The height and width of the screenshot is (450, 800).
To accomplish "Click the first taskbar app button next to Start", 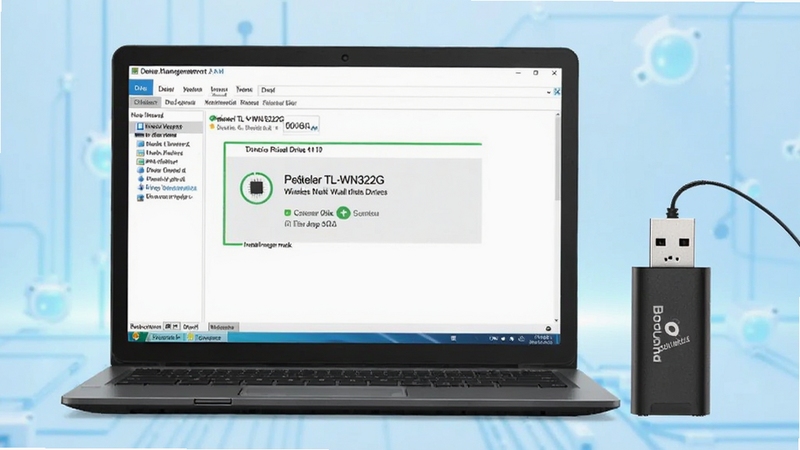I will [x=165, y=337].
